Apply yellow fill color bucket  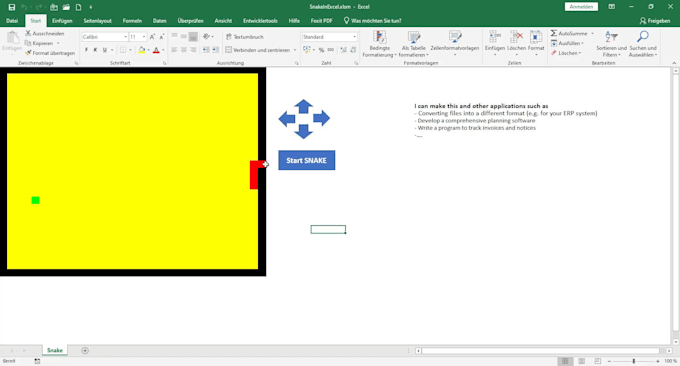(141, 50)
